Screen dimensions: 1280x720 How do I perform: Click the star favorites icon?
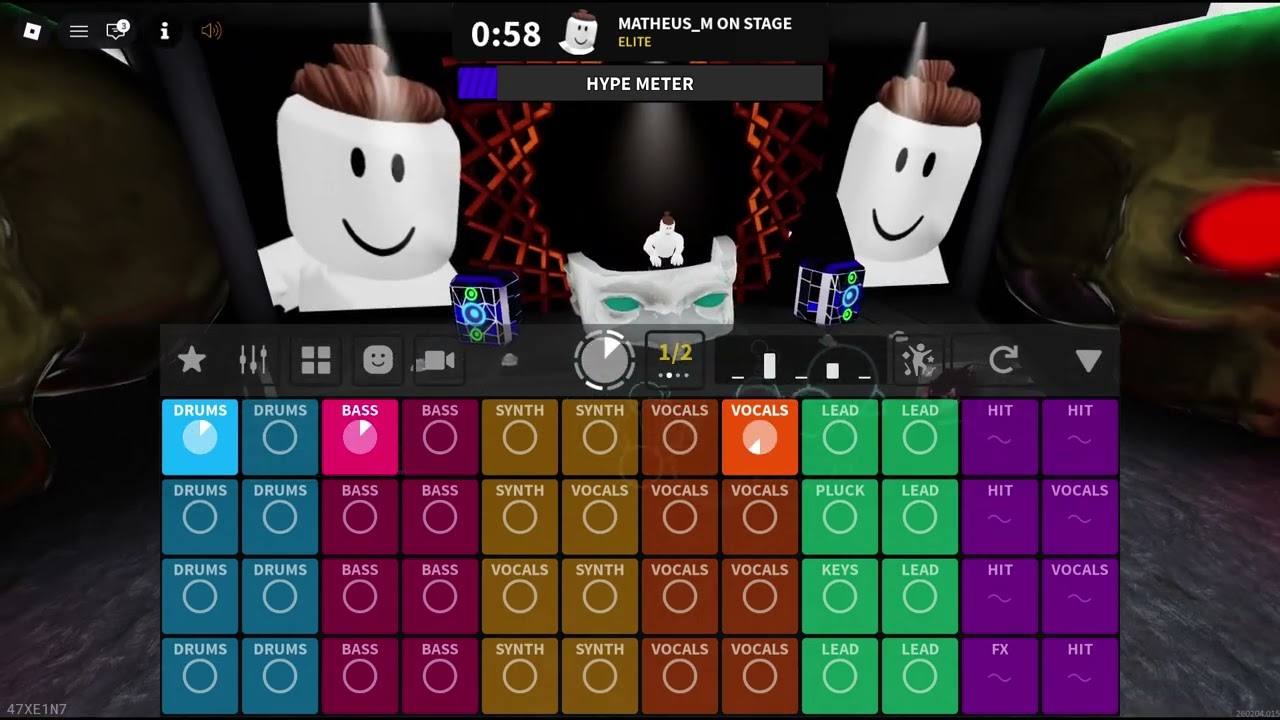click(x=192, y=360)
